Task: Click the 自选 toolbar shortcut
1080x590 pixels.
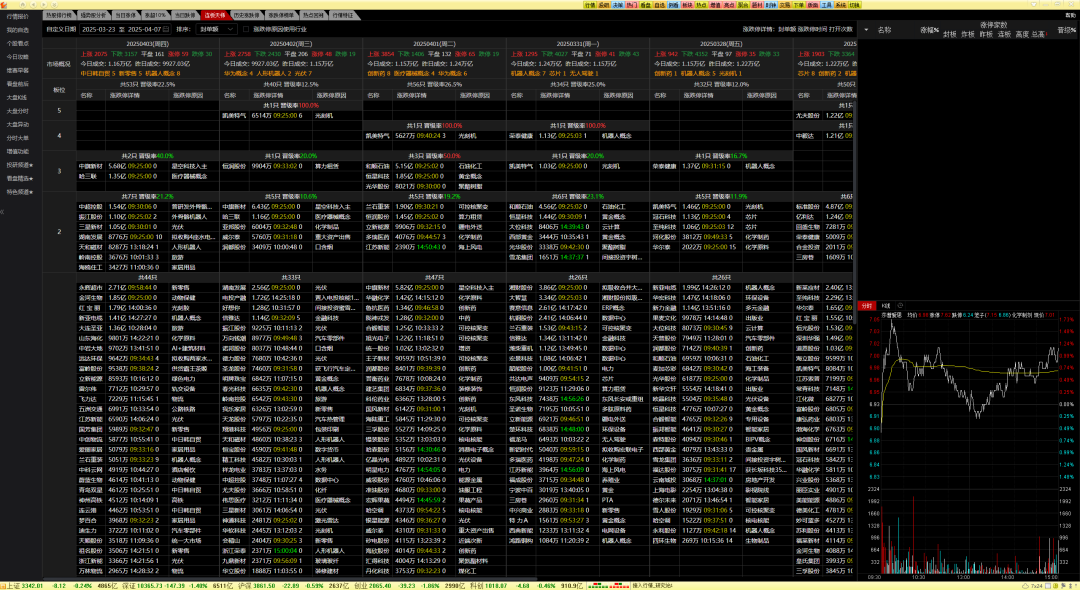Action: click(x=660, y=4)
